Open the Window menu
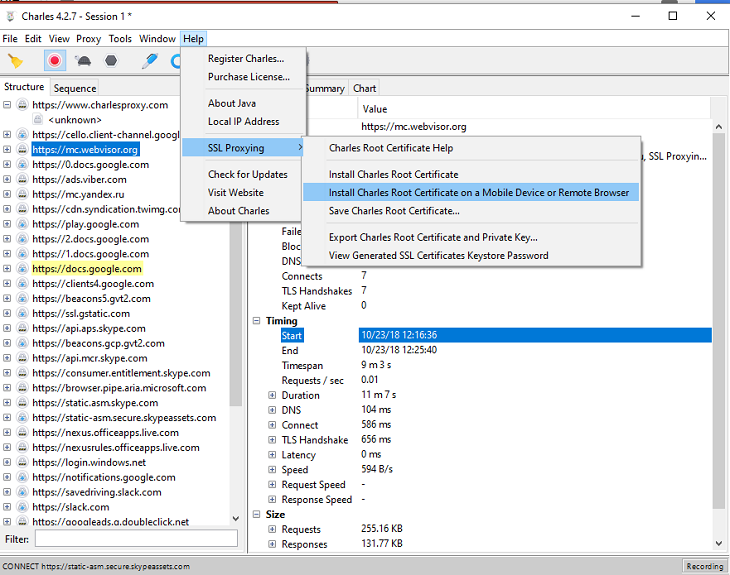 tap(157, 39)
